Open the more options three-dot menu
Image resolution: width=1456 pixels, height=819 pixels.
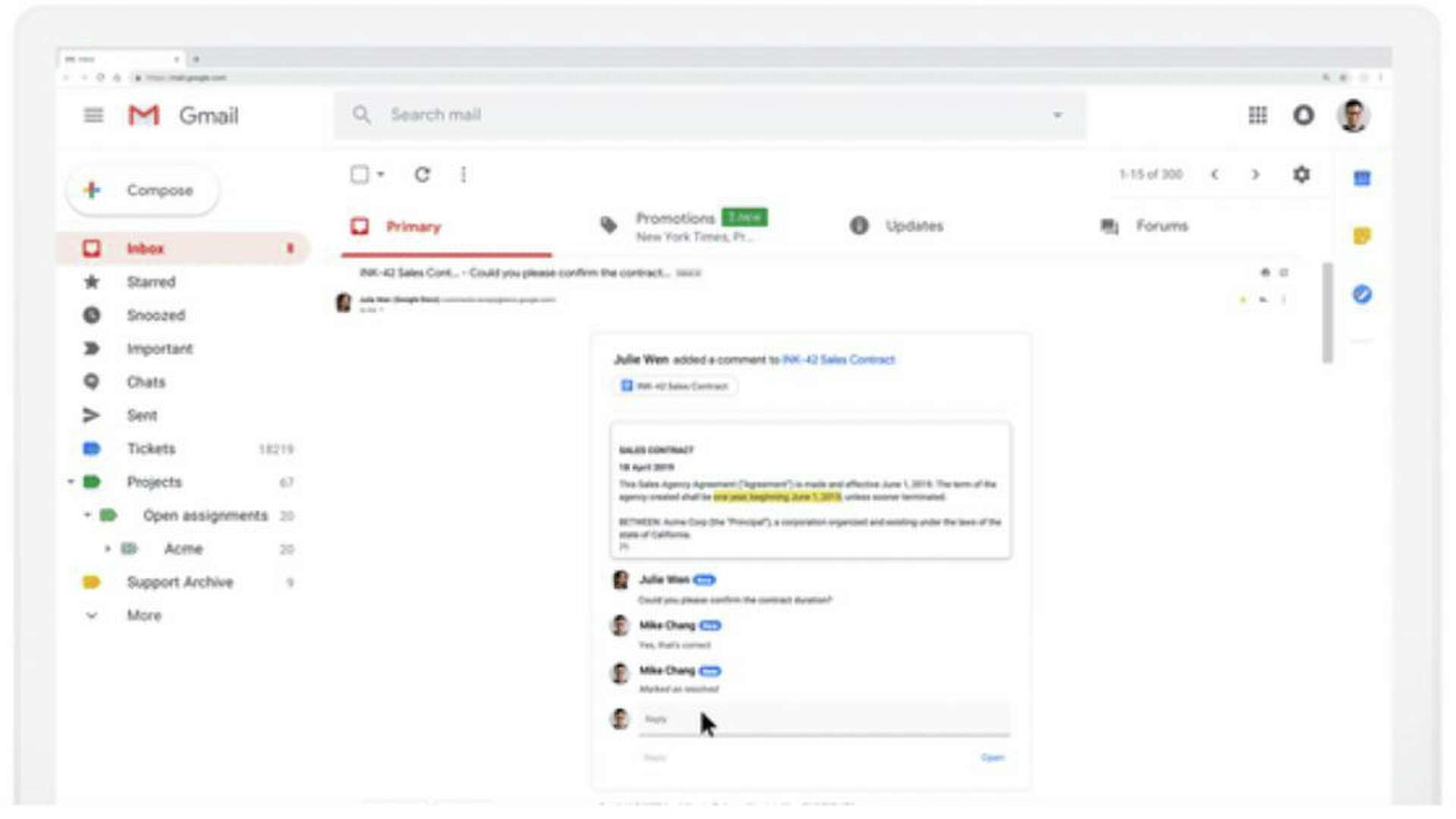coord(463,175)
